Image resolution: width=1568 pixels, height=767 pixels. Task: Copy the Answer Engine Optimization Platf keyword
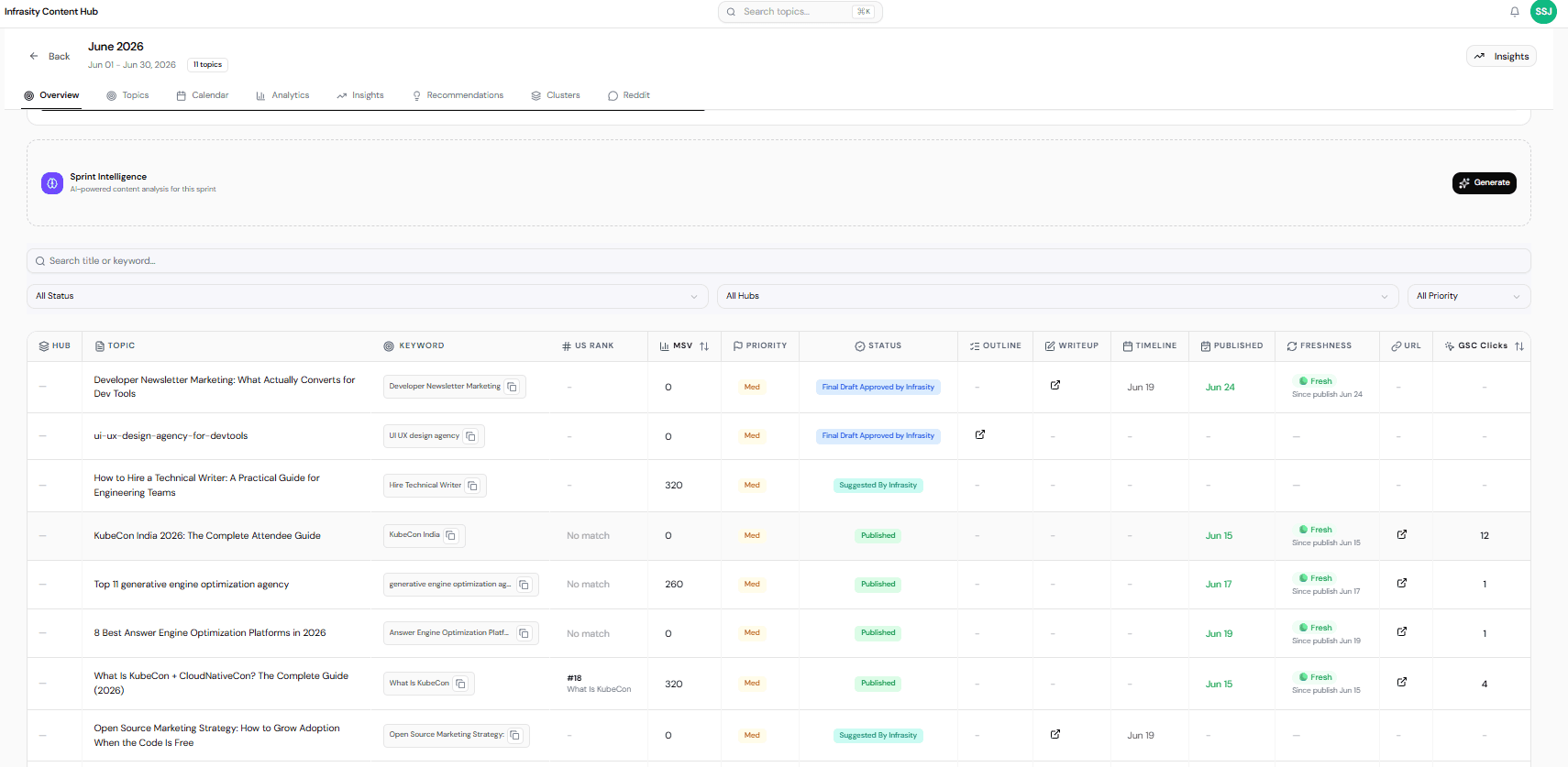click(525, 633)
